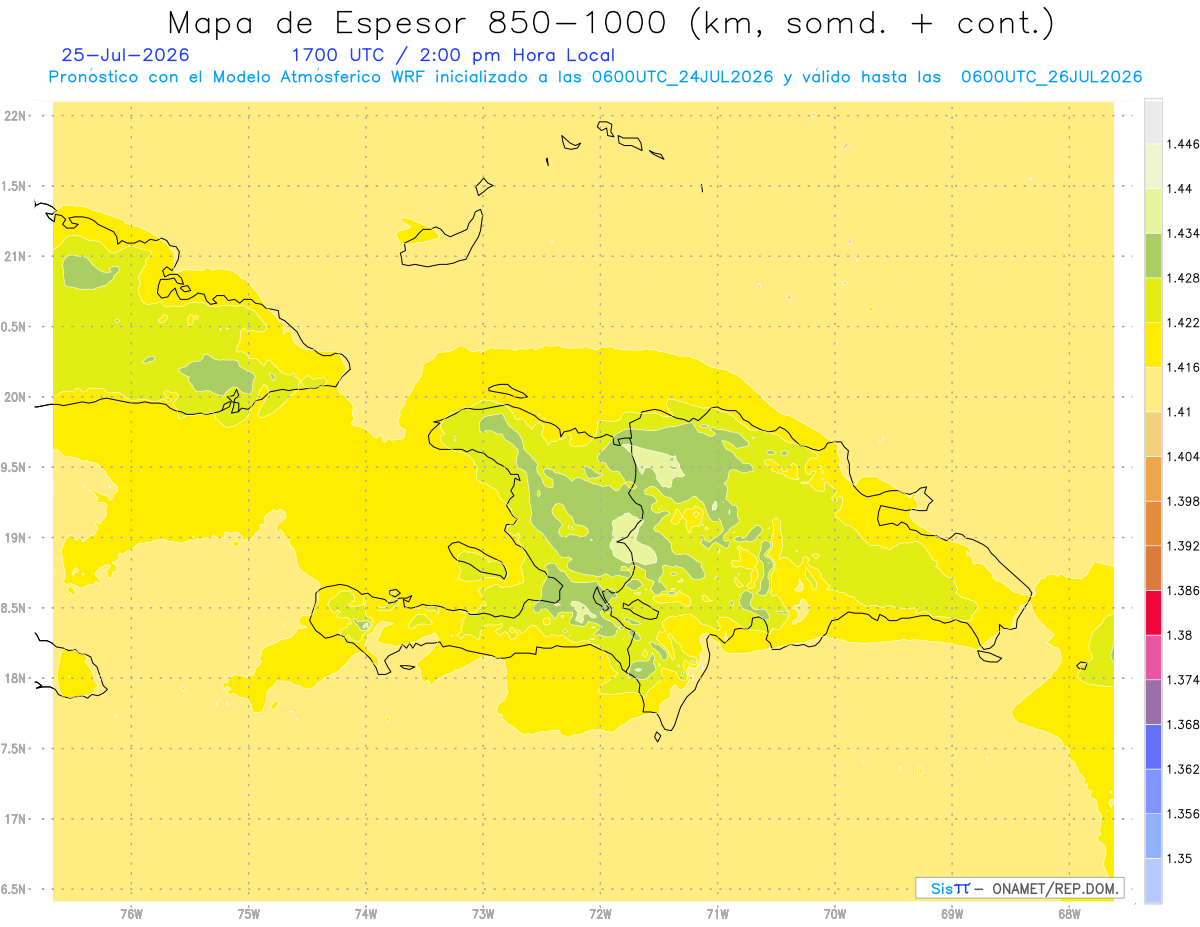The height and width of the screenshot is (927, 1200).
Task: Click the 75W longitude label
Action: 249,913
